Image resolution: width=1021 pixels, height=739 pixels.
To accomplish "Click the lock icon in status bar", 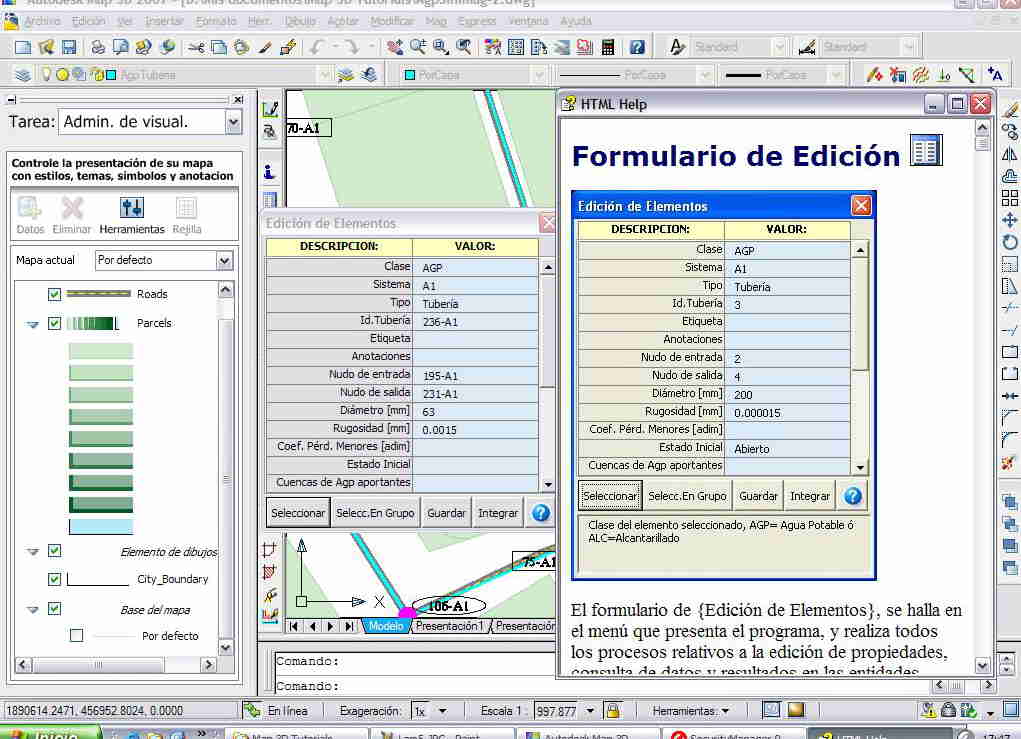I will (x=613, y=711).
